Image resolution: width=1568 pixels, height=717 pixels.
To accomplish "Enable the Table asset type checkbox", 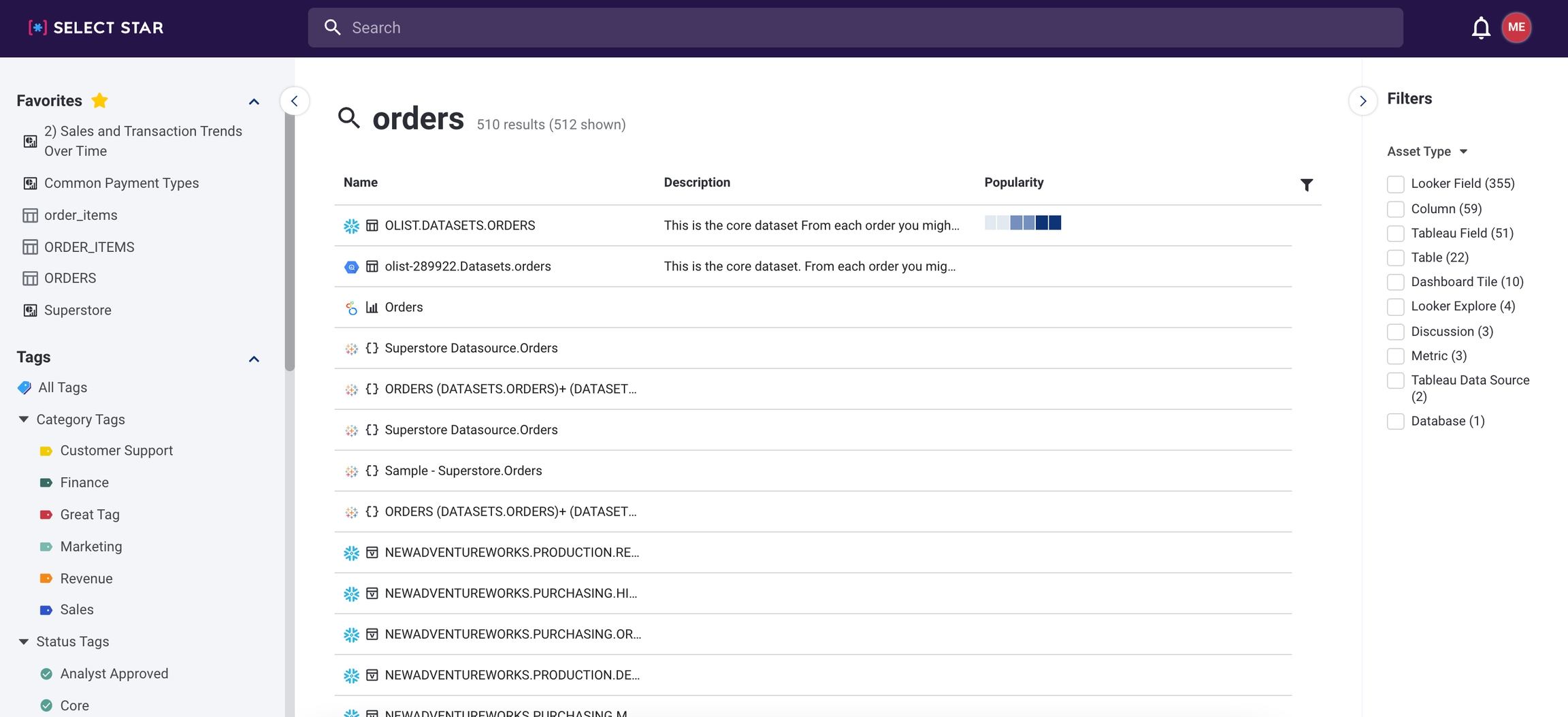I will click(x=1395, y=257).
